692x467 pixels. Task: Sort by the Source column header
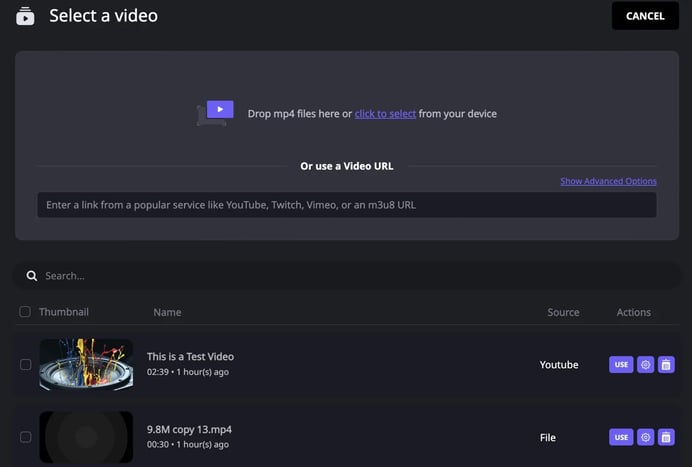(x=563, y=312)
